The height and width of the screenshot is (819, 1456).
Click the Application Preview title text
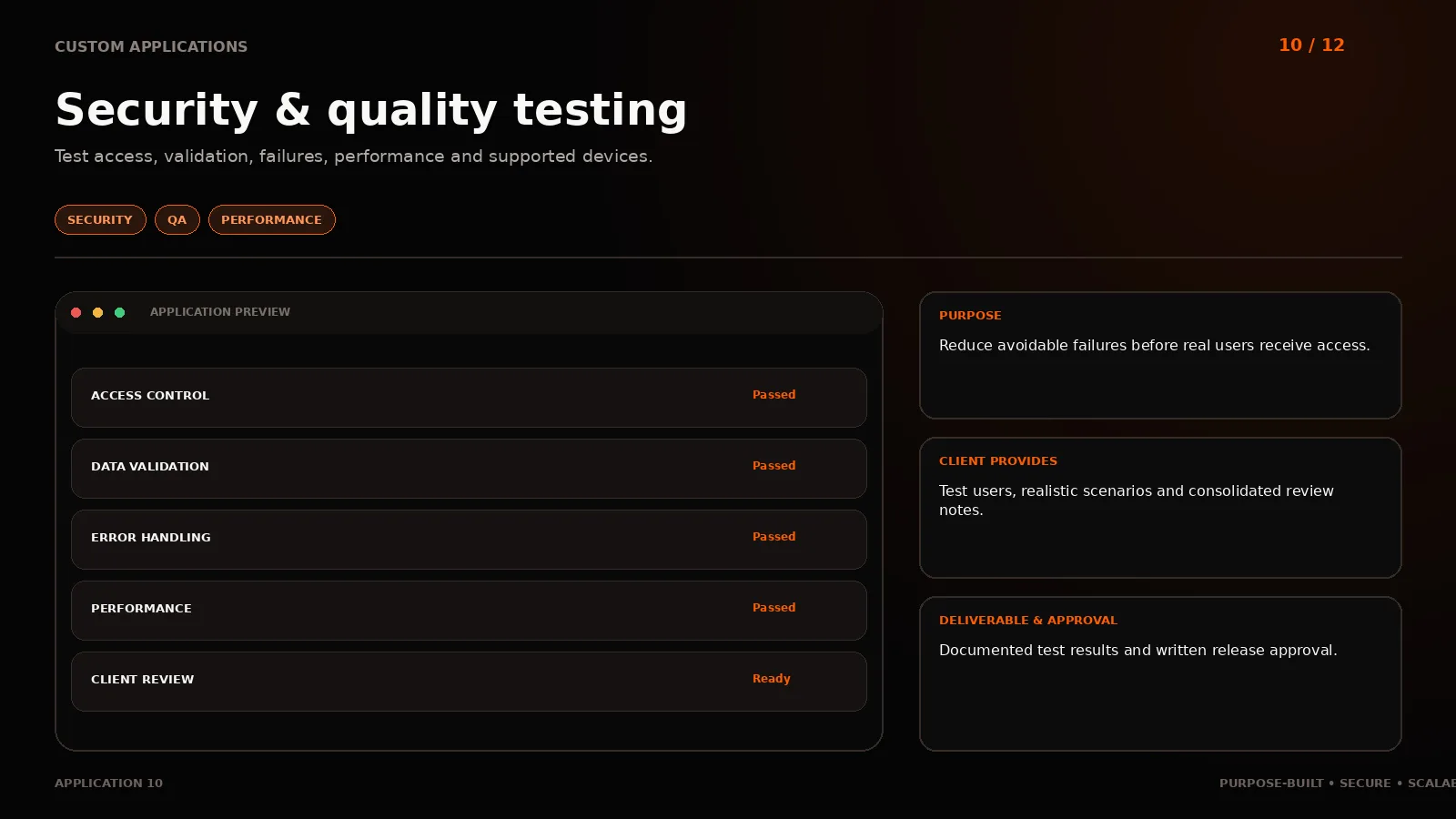coord(220,311)
